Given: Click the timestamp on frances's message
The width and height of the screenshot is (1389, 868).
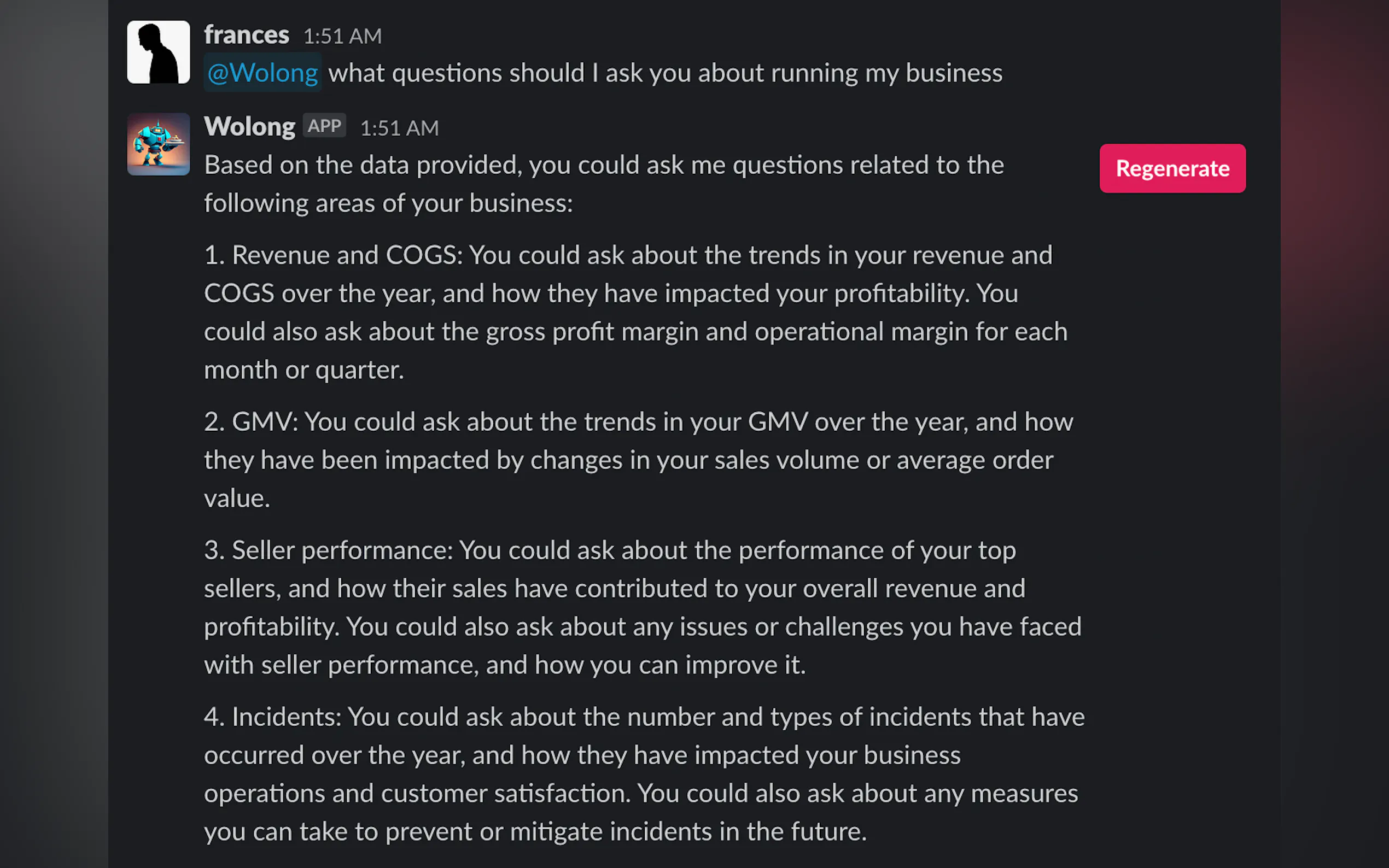Looking at the screenshot, I should click(x=342, y=36).
